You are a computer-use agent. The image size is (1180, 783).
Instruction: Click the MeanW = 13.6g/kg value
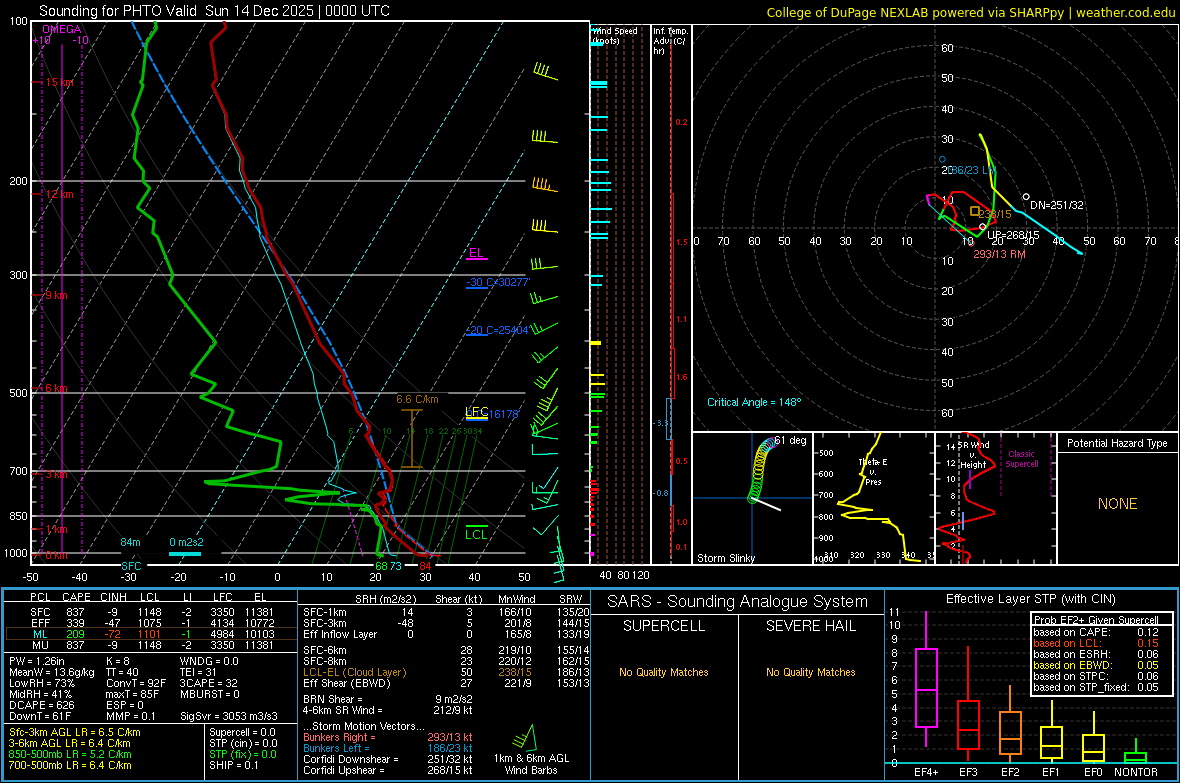coord(51,672)
